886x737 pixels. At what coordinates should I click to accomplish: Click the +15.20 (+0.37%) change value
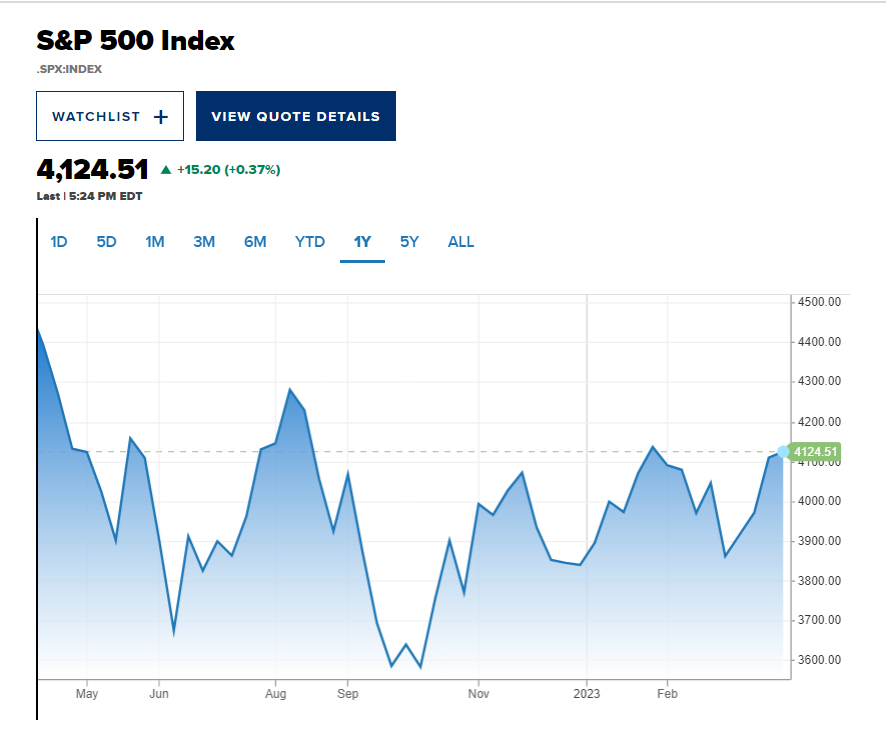click(x=228, y=170)
